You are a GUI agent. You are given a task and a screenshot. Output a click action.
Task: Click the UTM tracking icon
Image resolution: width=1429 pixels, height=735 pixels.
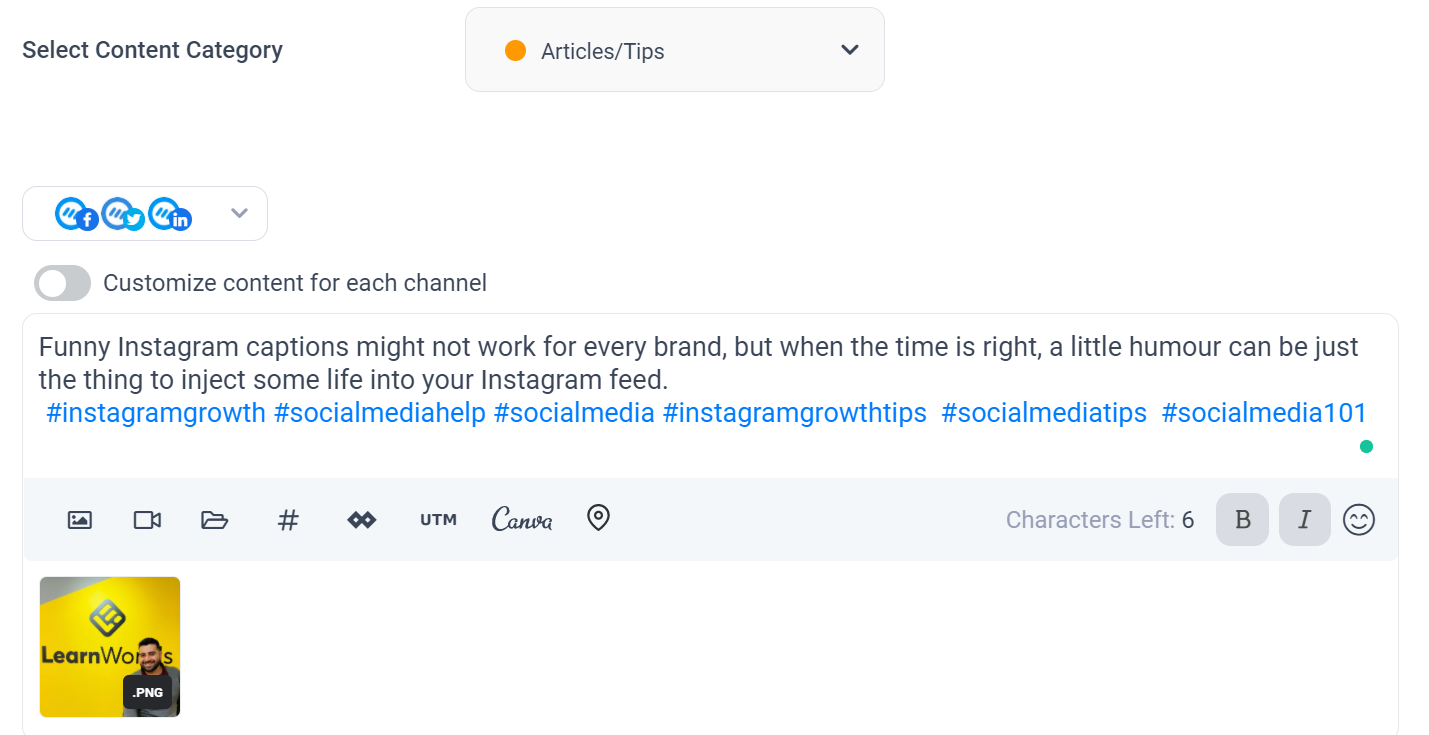click(438, 519)
